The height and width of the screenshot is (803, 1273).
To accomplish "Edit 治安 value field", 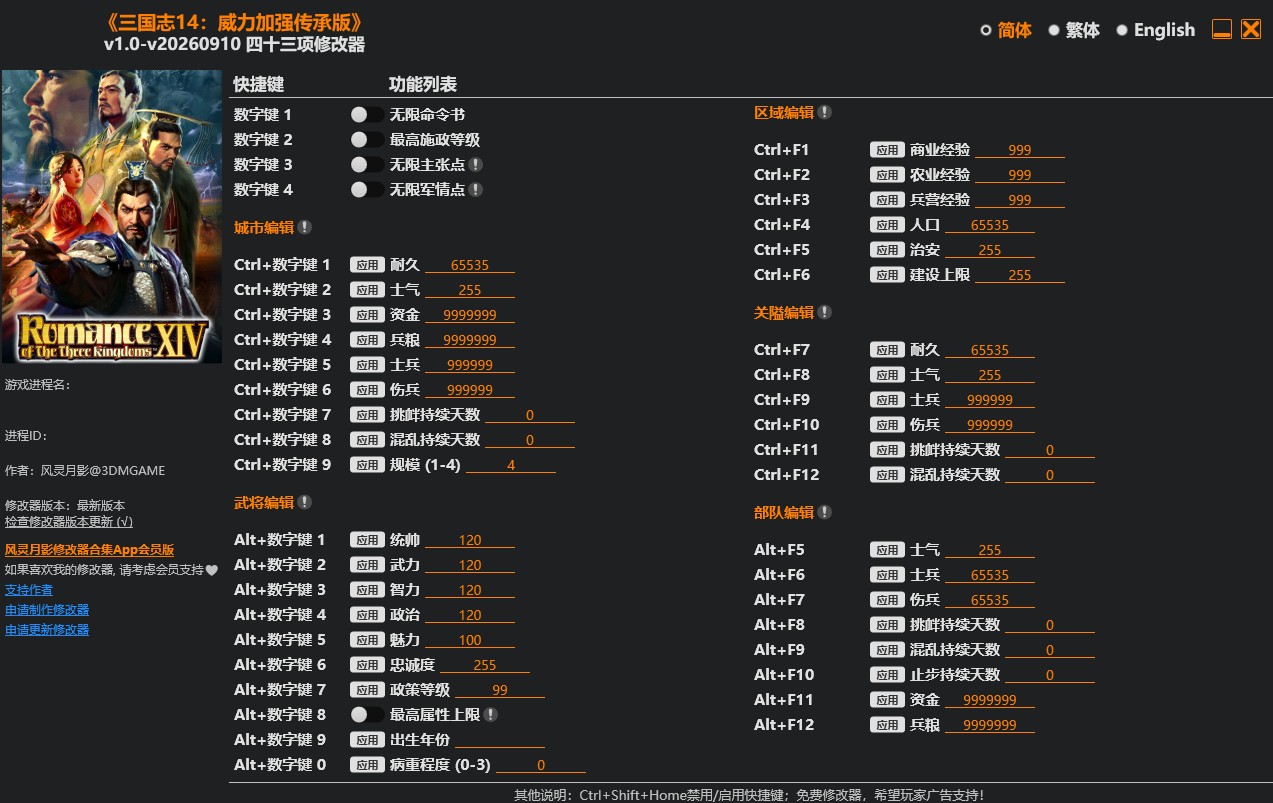I will click(990, 250).
